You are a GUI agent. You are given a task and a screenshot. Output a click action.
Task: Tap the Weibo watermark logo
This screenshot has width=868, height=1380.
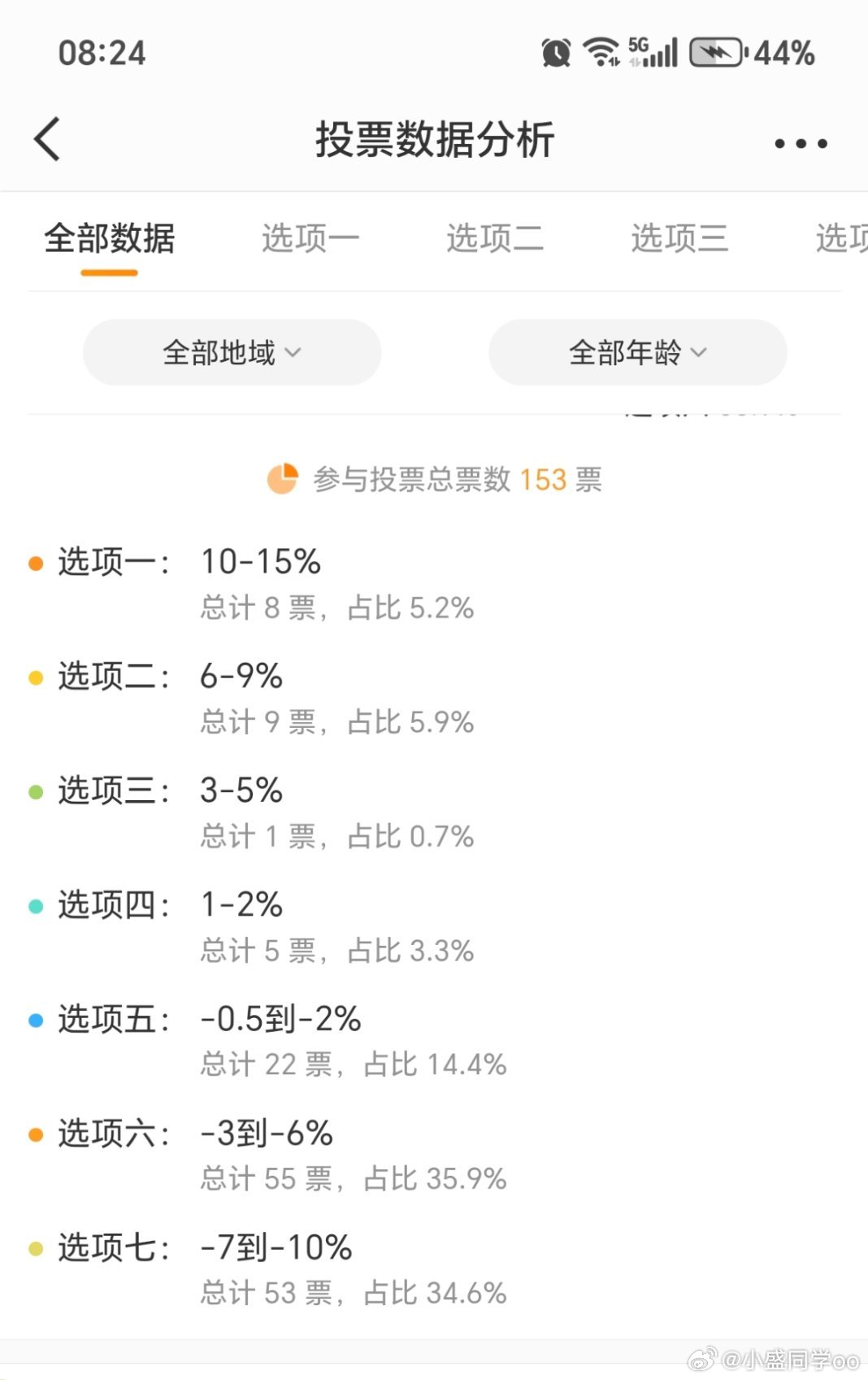[x=702, y=1358]
